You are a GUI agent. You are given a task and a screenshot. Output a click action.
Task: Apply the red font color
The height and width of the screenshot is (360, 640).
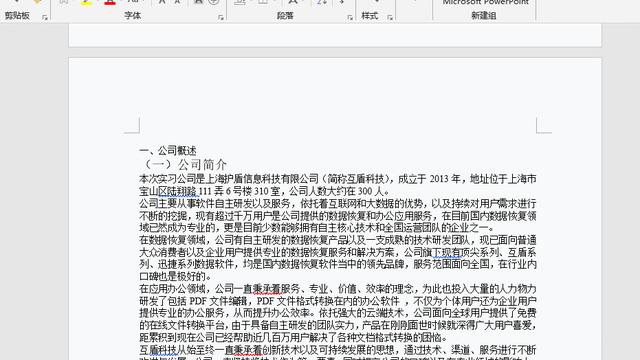109,2
